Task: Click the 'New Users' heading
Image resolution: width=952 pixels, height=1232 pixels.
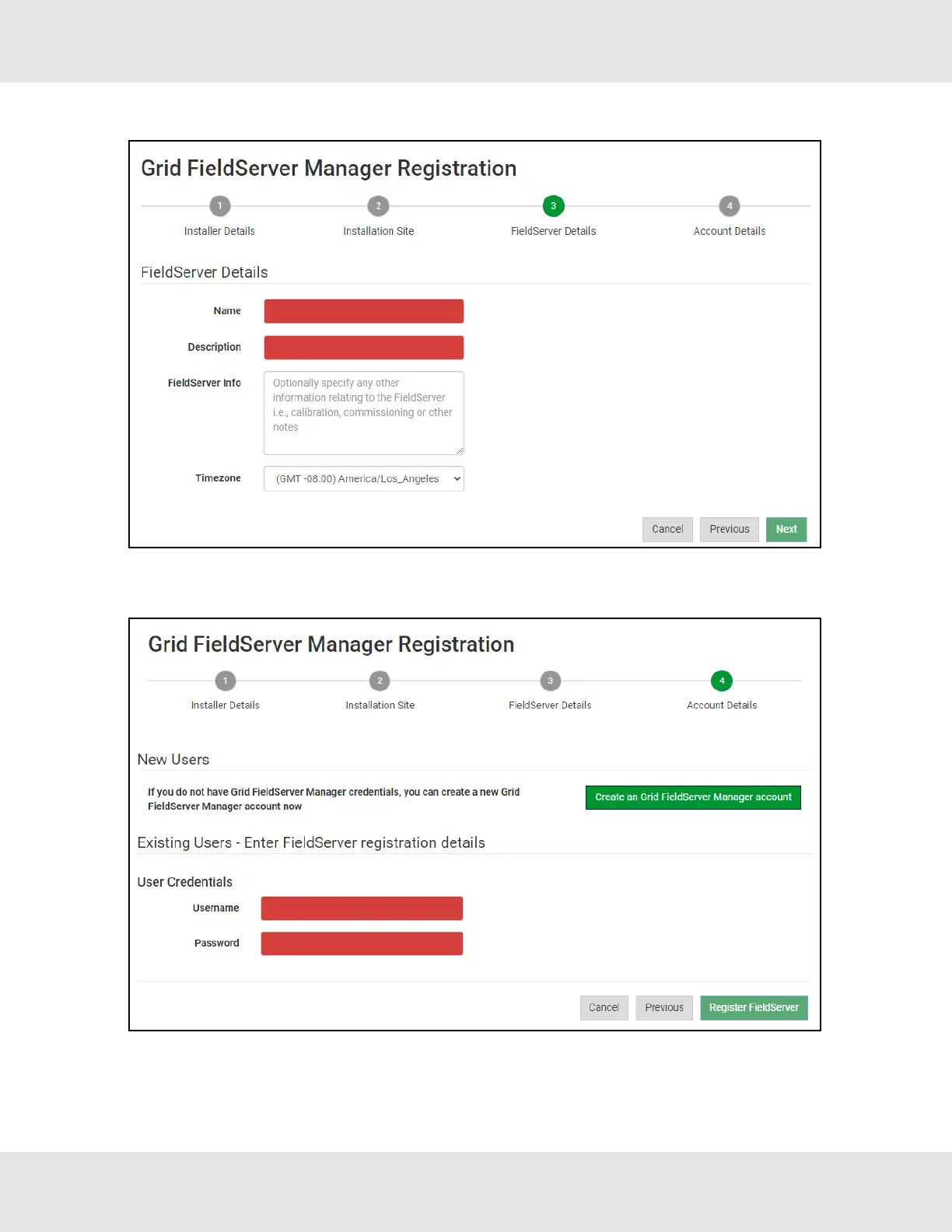Action: [x=173, y=760]
